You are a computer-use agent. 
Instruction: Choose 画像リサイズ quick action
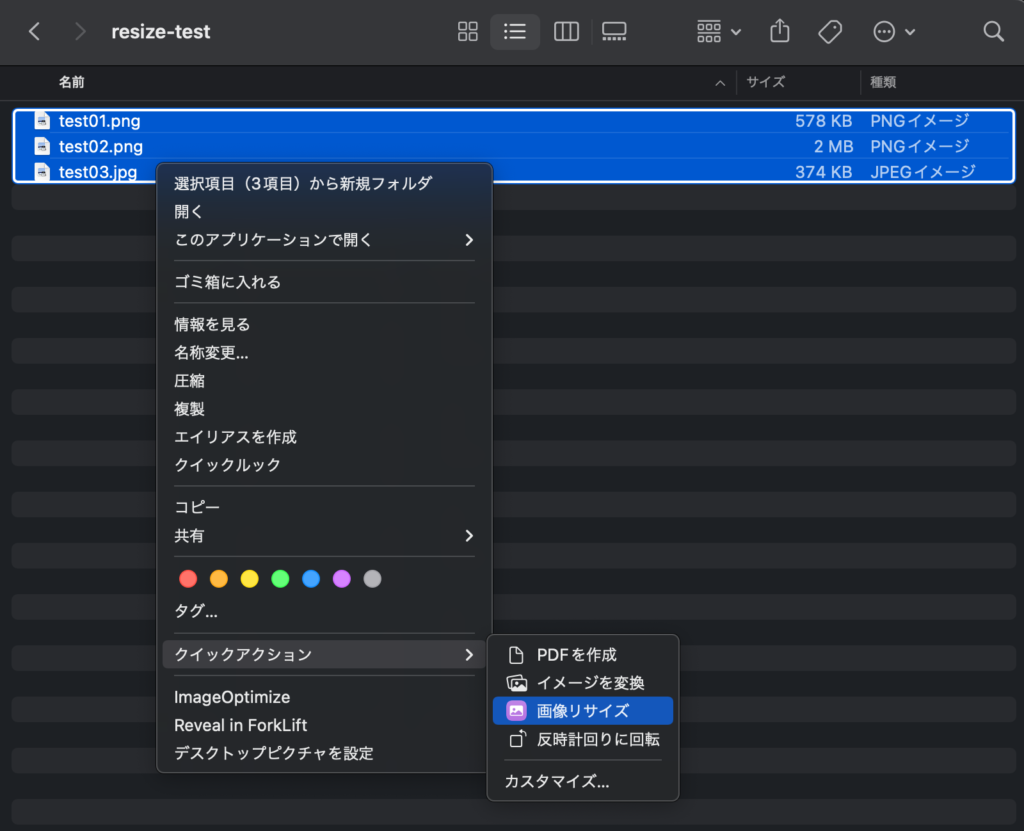[582, 711]
